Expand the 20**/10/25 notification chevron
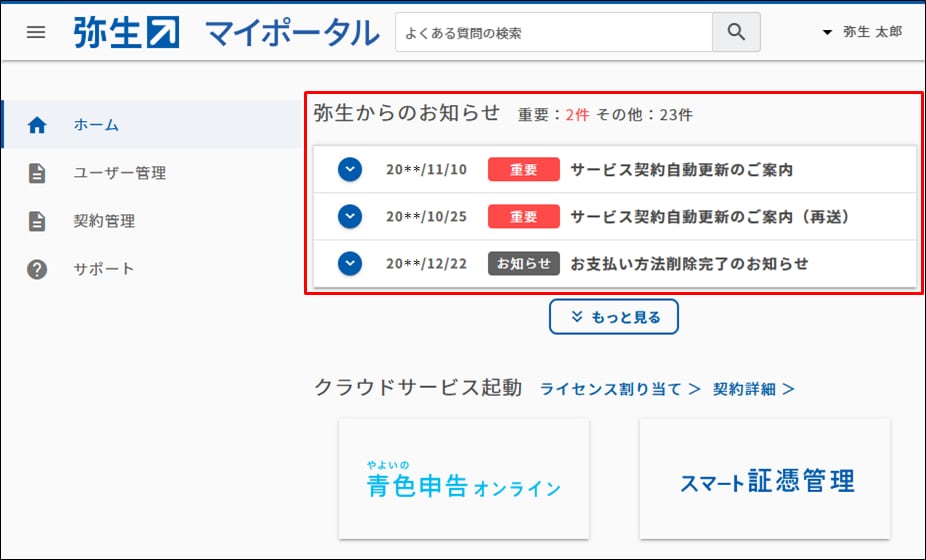 (349, 216)
